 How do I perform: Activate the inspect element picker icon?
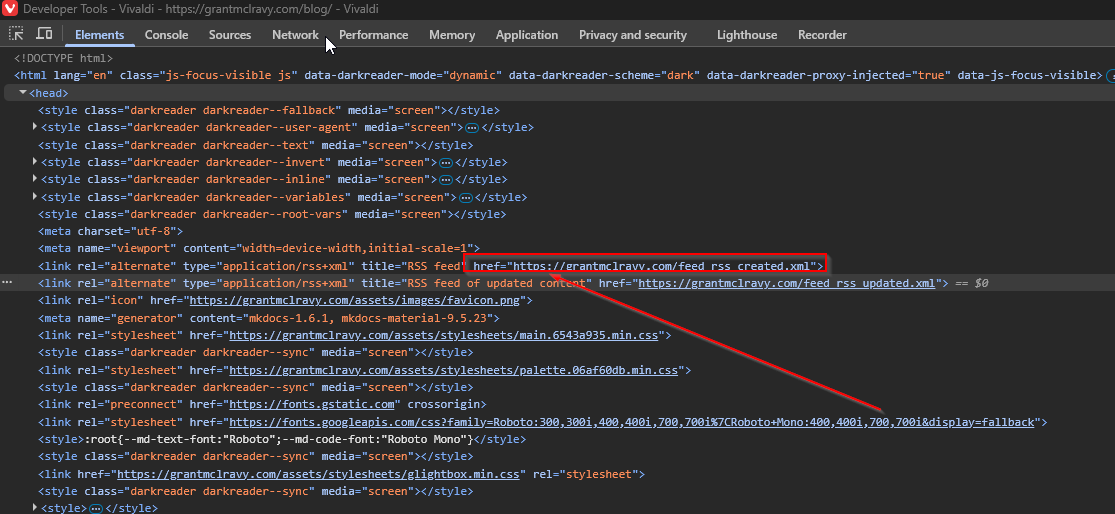tap(17, 34)
